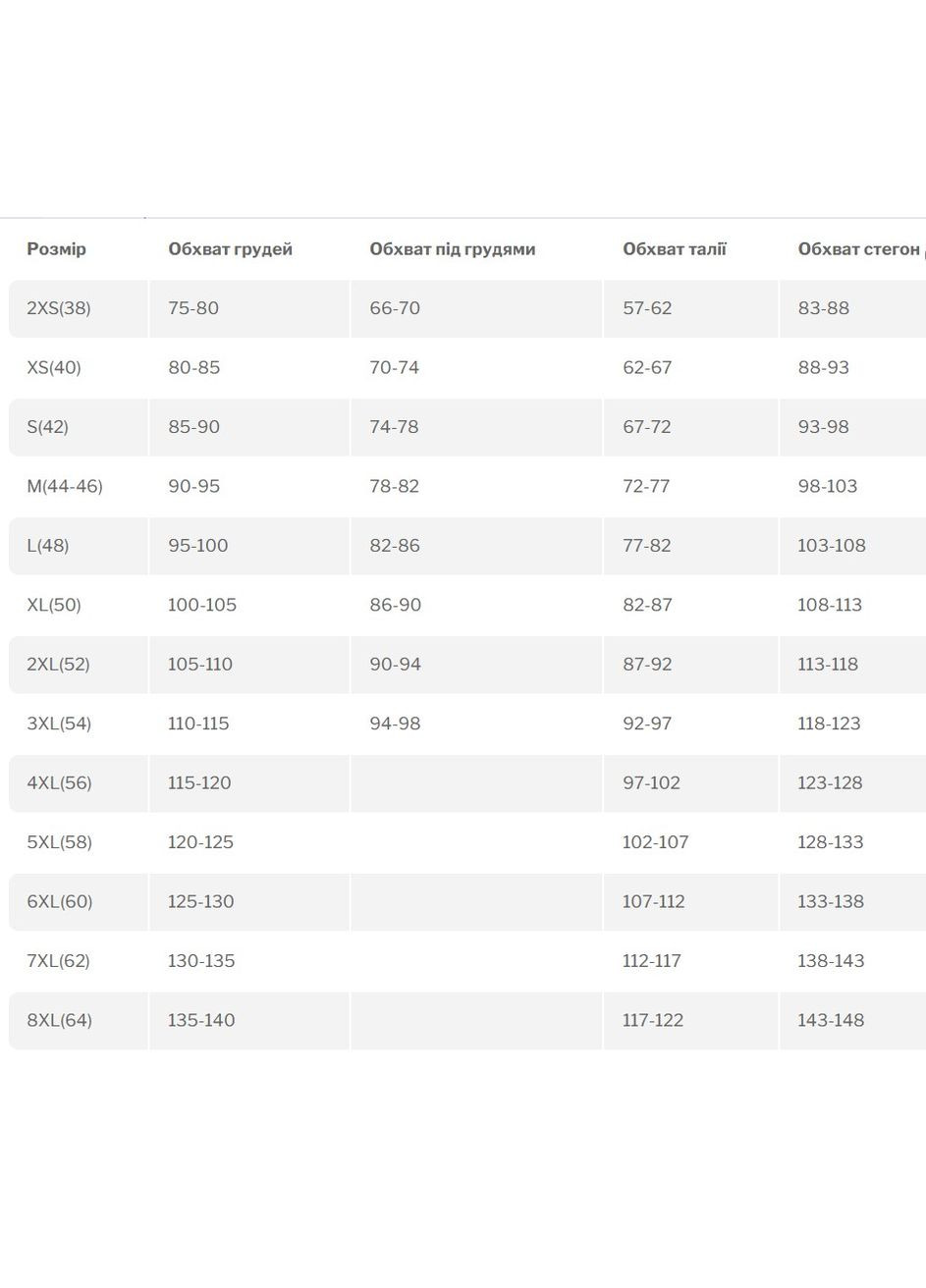Click waist value 112-117 in 7XL row
The height and width of the screenshot is (1288, 926).
(x=651, y=961)
